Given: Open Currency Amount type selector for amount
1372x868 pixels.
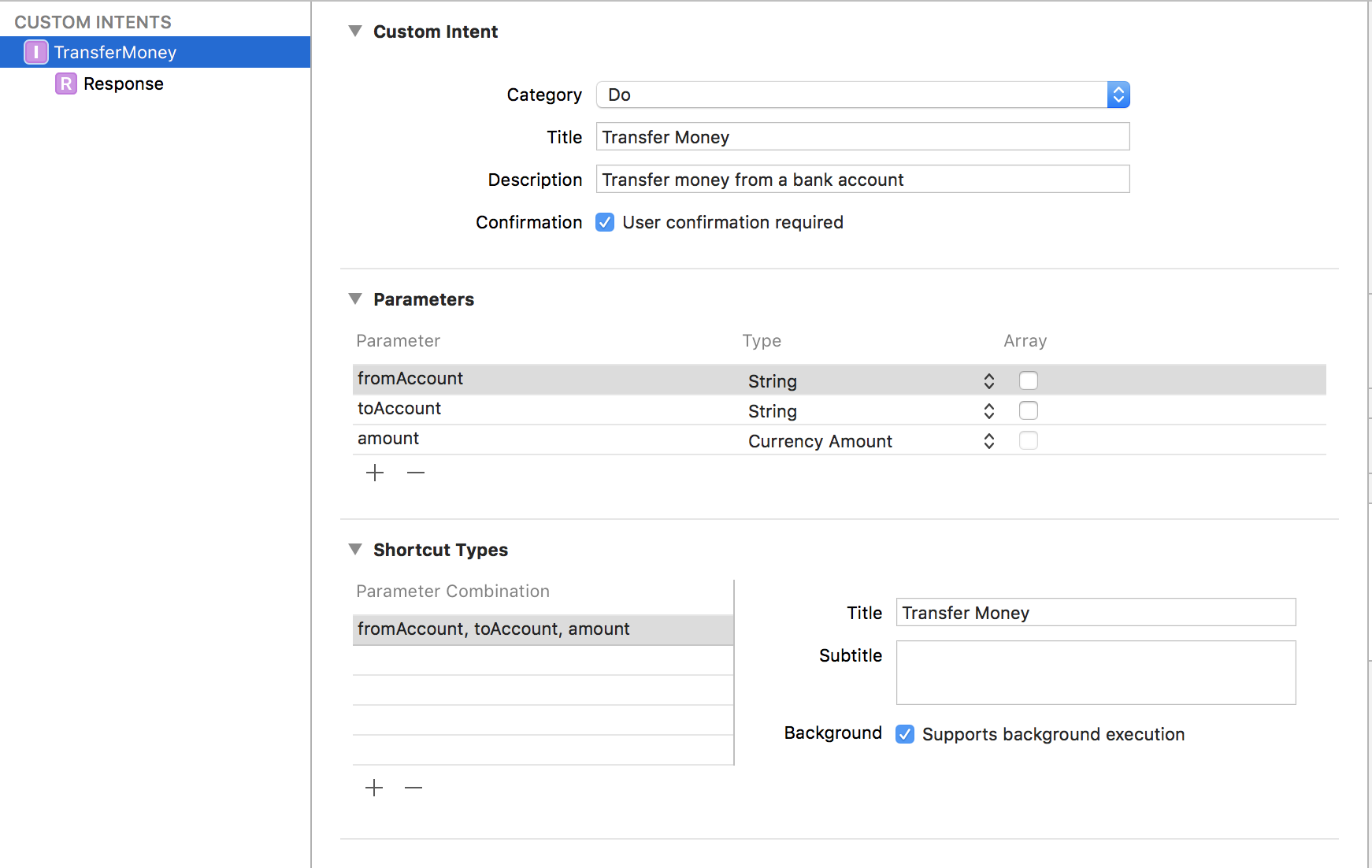Looking at the screenshot, I should click(x=870, y=441).
